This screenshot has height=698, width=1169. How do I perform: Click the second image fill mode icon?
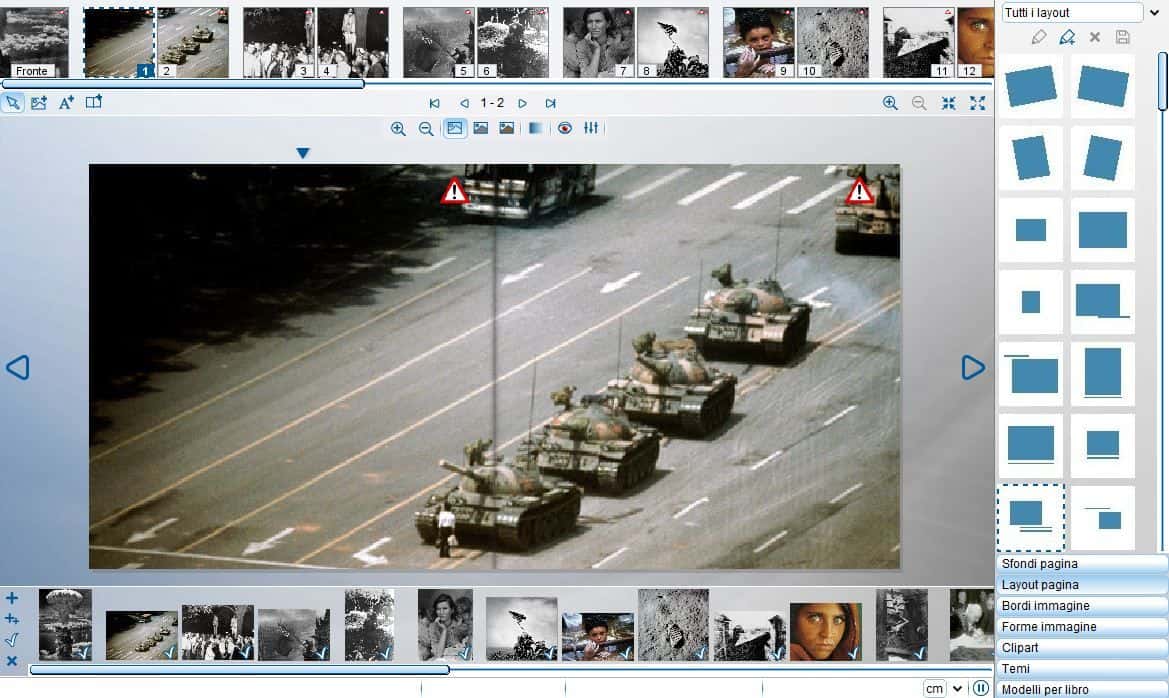pos(481,128)
